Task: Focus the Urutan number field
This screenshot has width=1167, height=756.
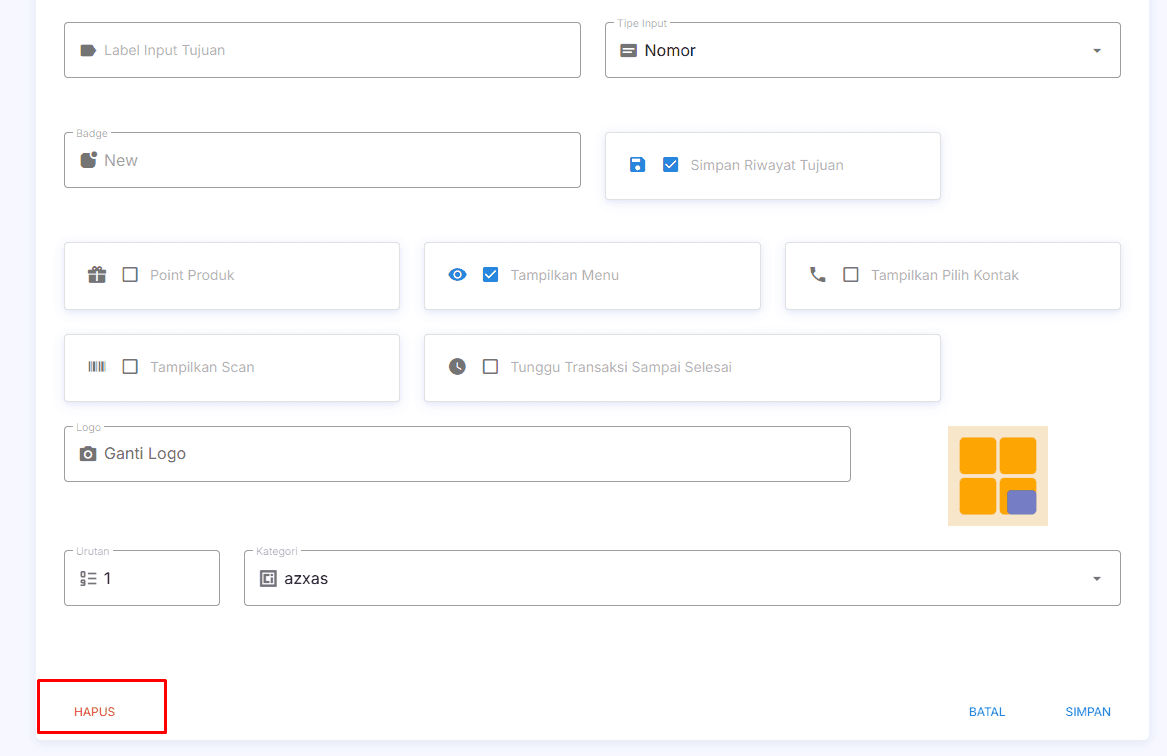Action: [155, 578]
